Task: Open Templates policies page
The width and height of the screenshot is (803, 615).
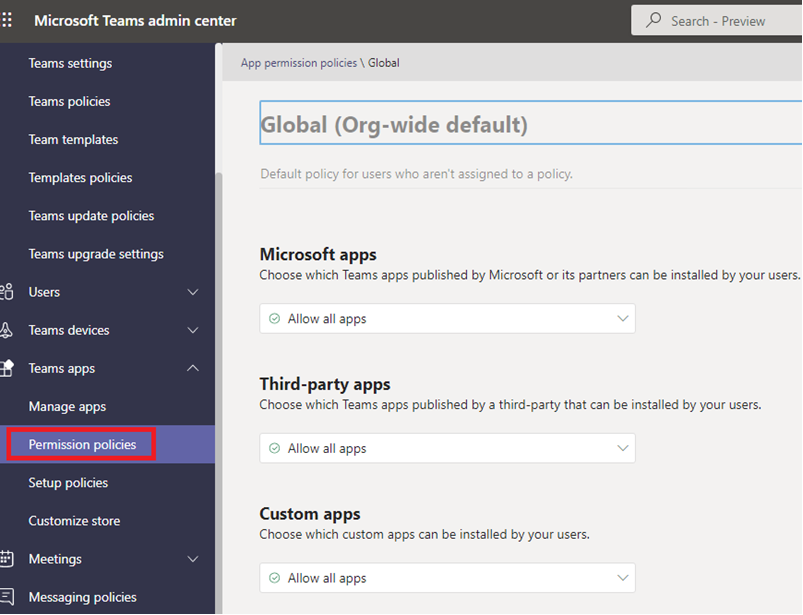Action: [x=80, y=178]
